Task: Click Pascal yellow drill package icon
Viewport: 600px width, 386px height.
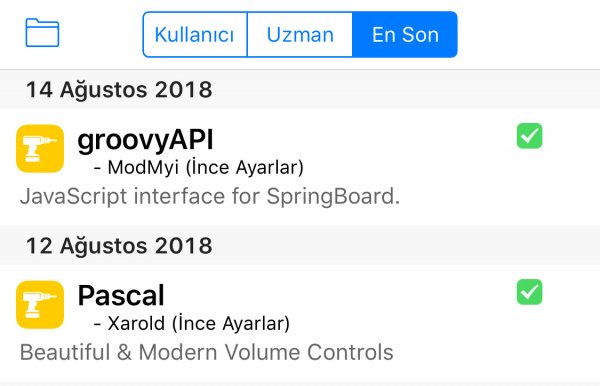Action: 40,305
